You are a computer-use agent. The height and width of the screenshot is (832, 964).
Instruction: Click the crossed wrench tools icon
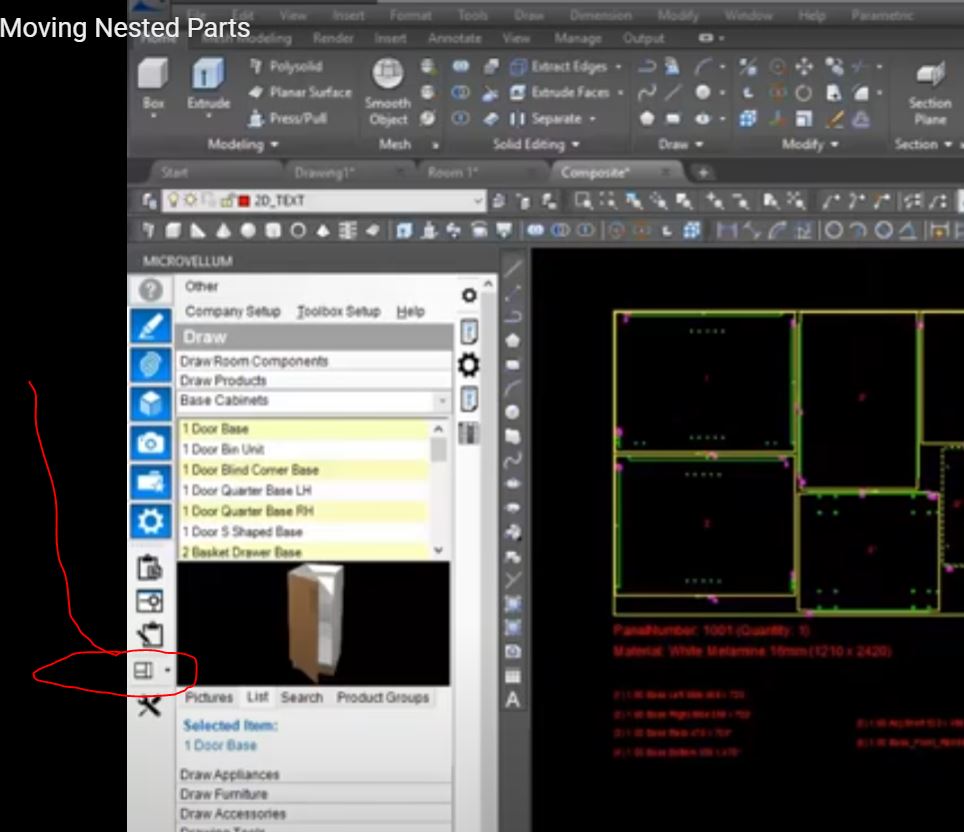point(149,706)
